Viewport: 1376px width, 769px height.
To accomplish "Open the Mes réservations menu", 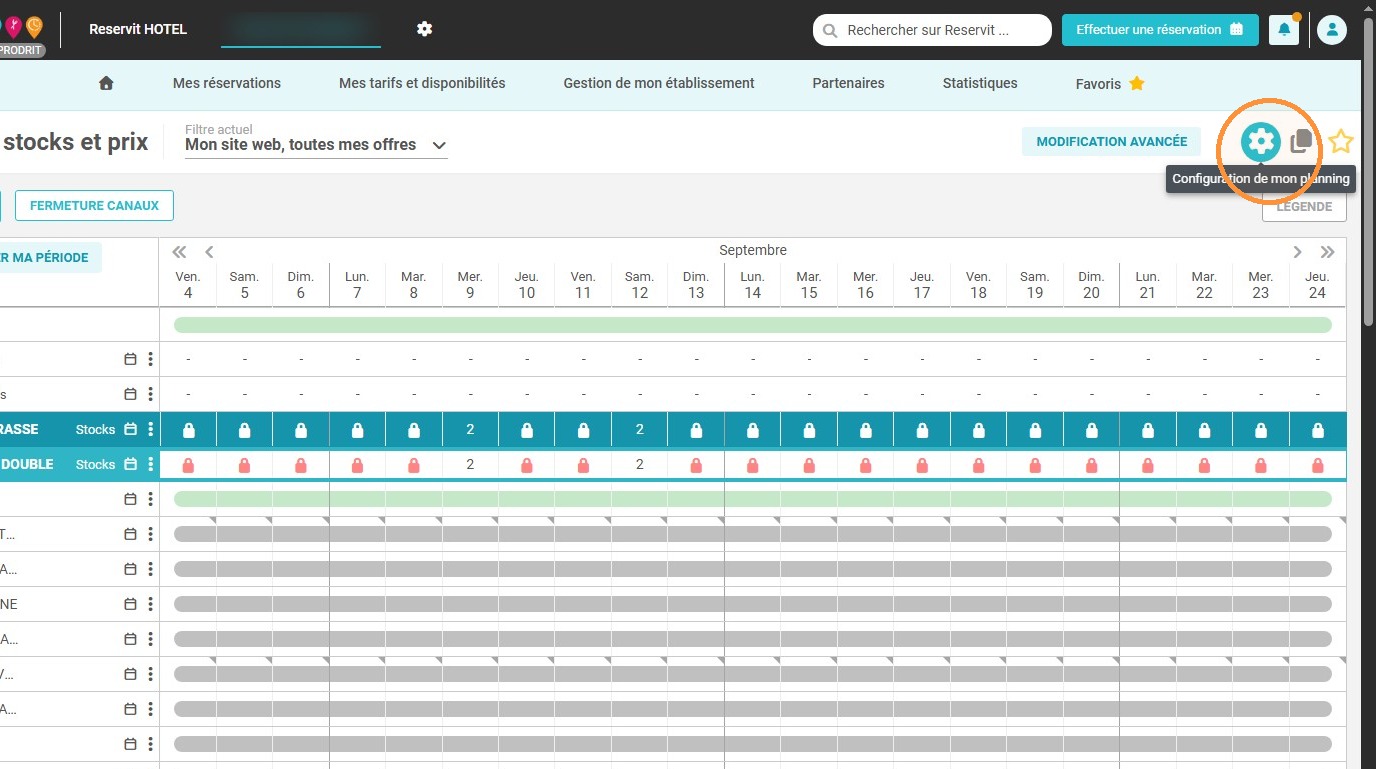I will point(227,84).
